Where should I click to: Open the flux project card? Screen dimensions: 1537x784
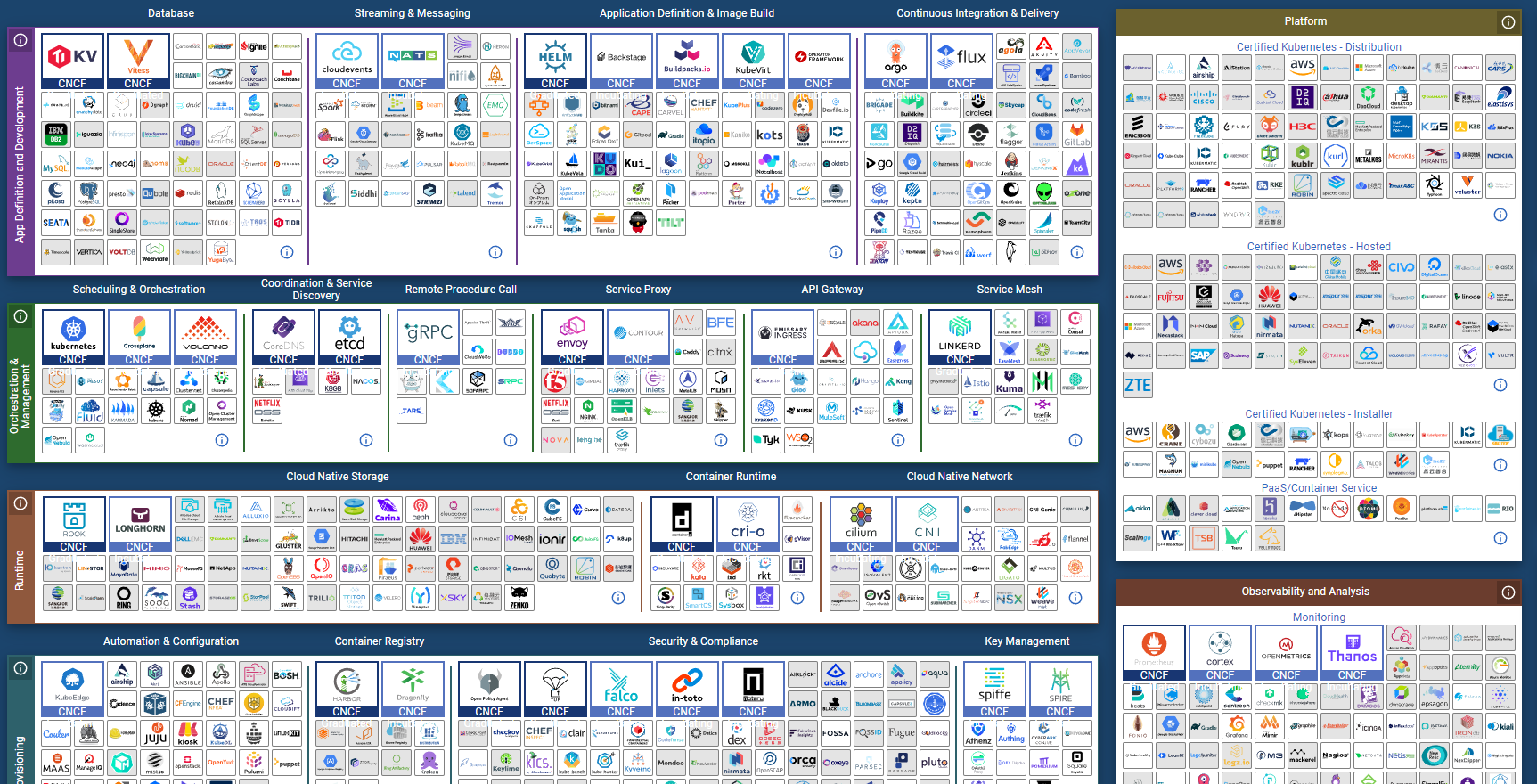(x=961, y=61)
